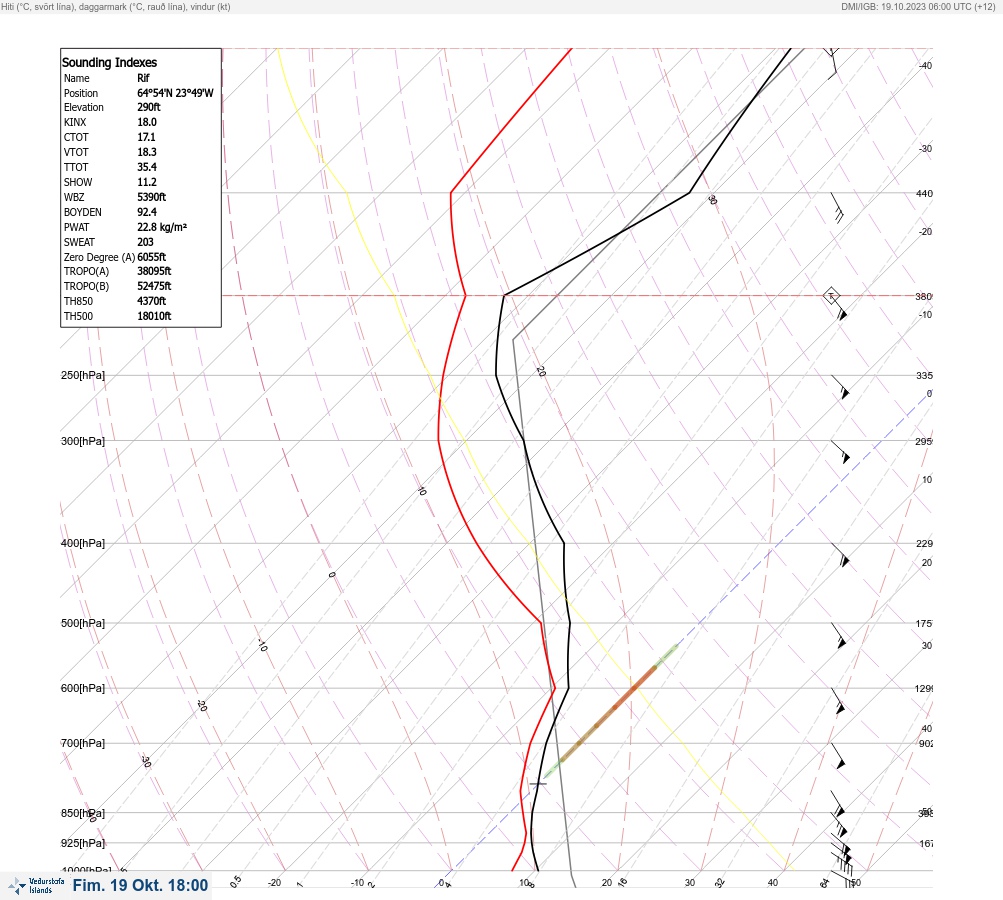
Task: Click the WBZ value 5390ft
Action: click(x=152, y=197)
